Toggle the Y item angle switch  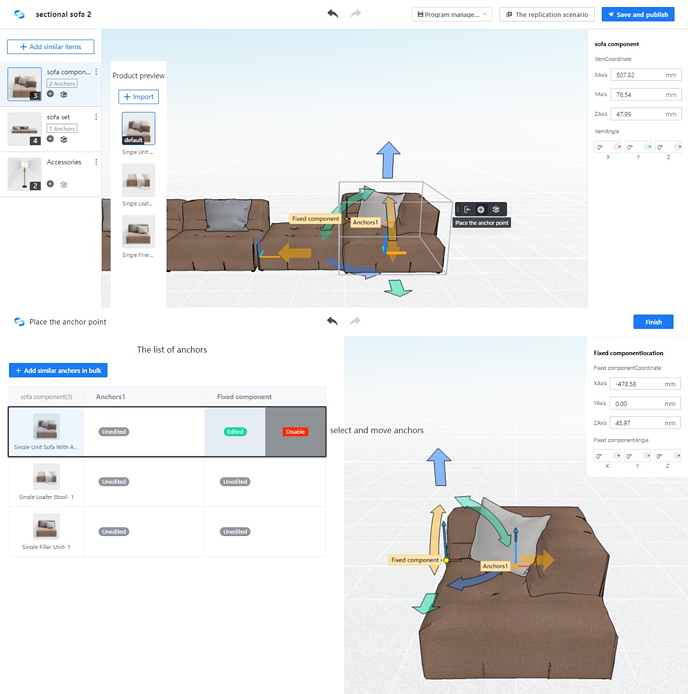click(x=647, y=147)
